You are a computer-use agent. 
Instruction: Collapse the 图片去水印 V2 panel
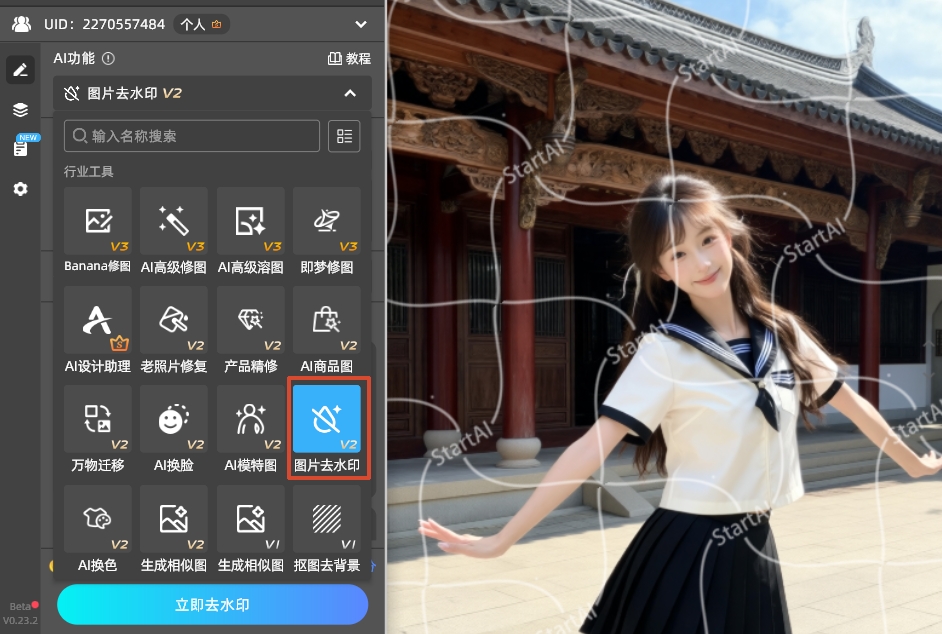coord(350,93)
